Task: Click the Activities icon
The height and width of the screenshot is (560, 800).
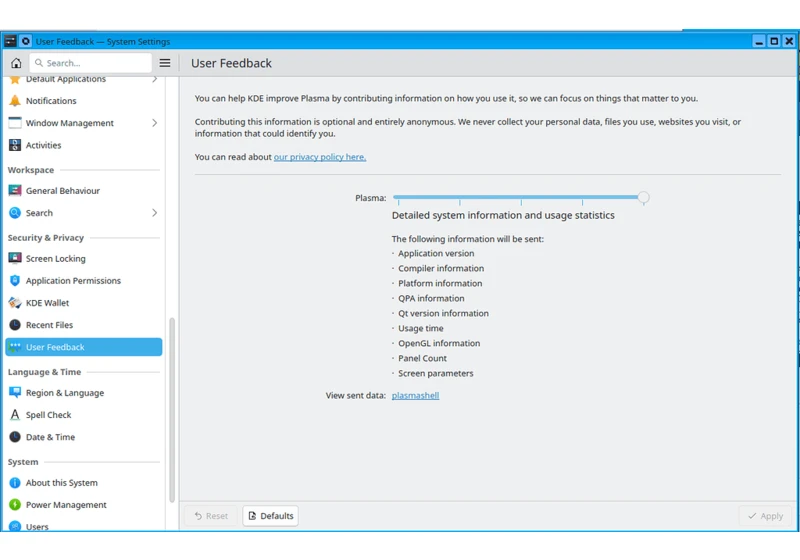Action: point(15,145)
